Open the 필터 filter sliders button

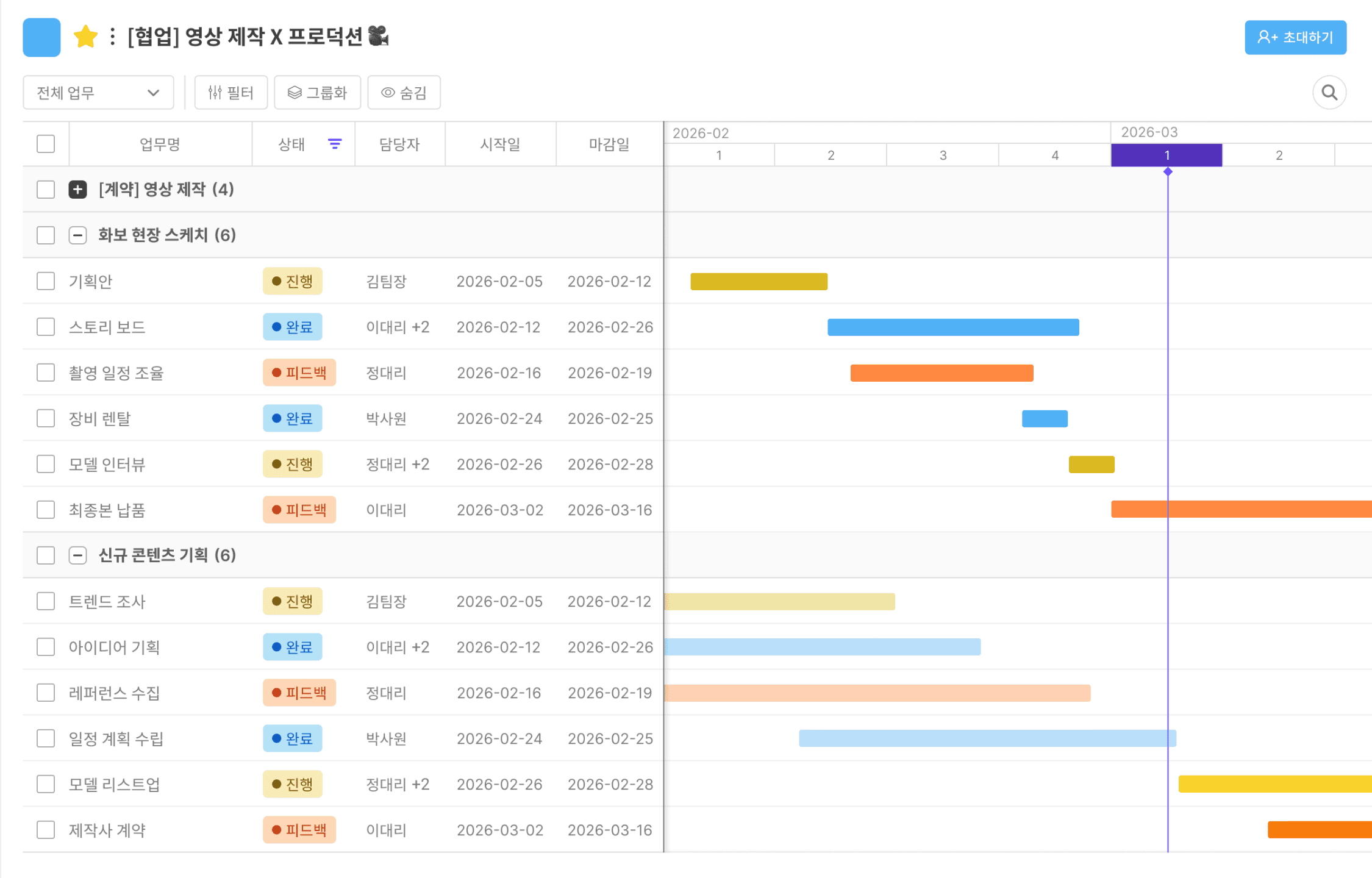[230, 93]
